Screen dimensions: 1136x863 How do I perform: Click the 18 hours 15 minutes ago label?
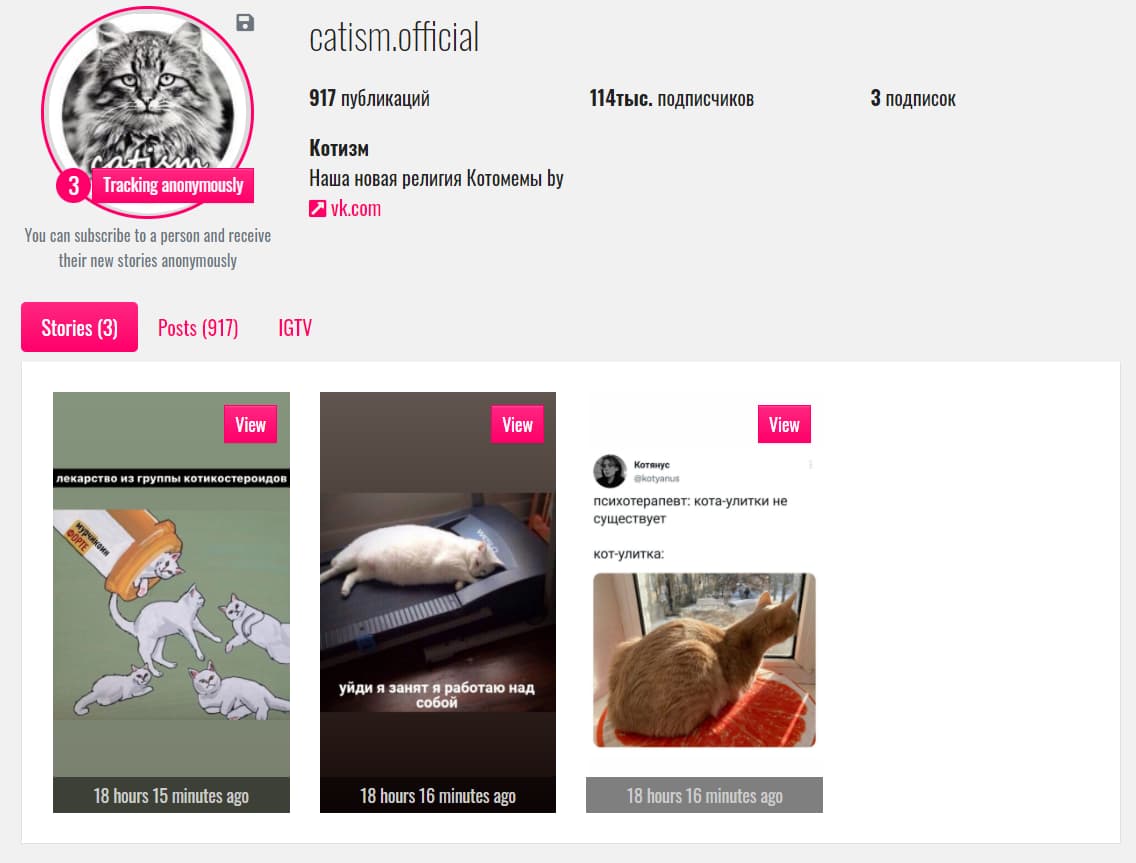tap(171, 796)
